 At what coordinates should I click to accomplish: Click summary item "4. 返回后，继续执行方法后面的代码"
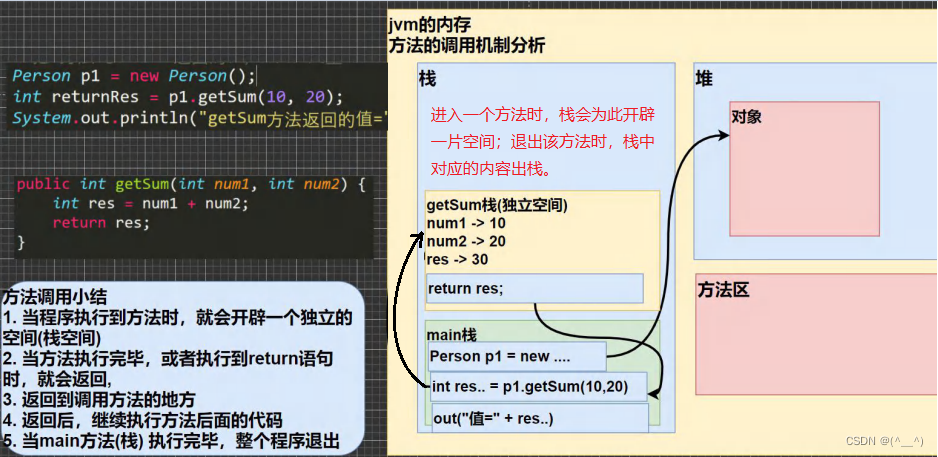142,421
